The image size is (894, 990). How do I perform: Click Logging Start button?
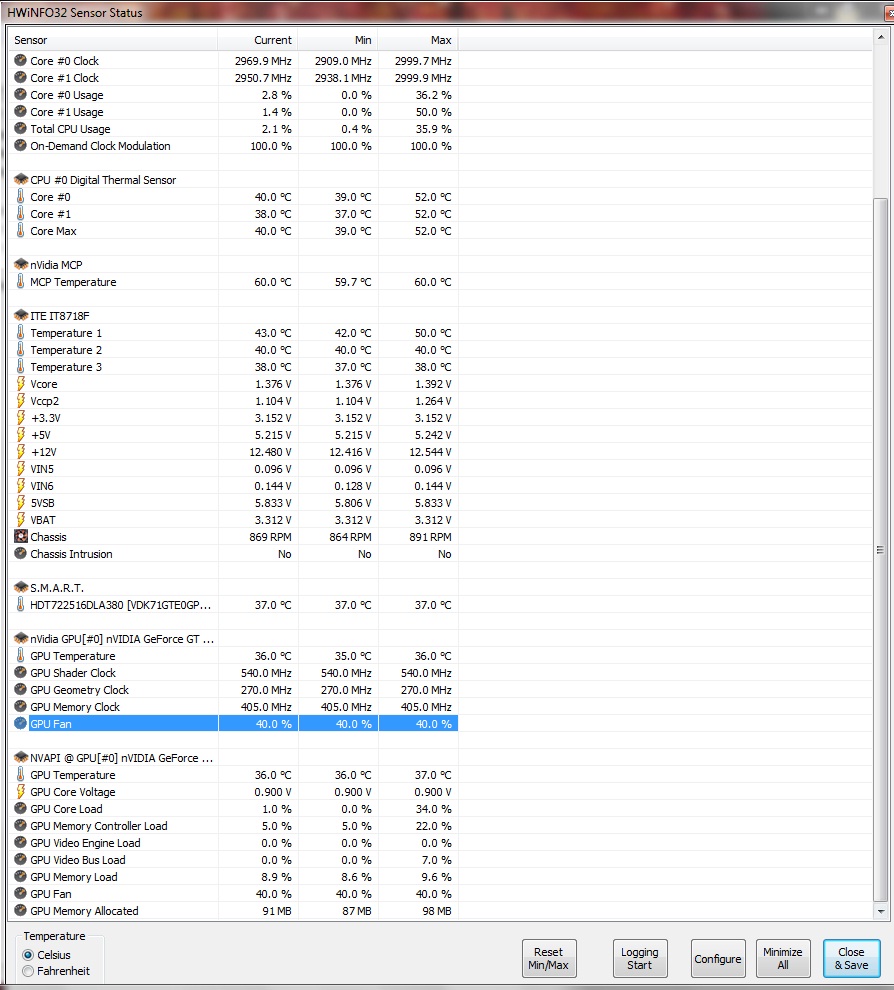[x=640, y=958]
